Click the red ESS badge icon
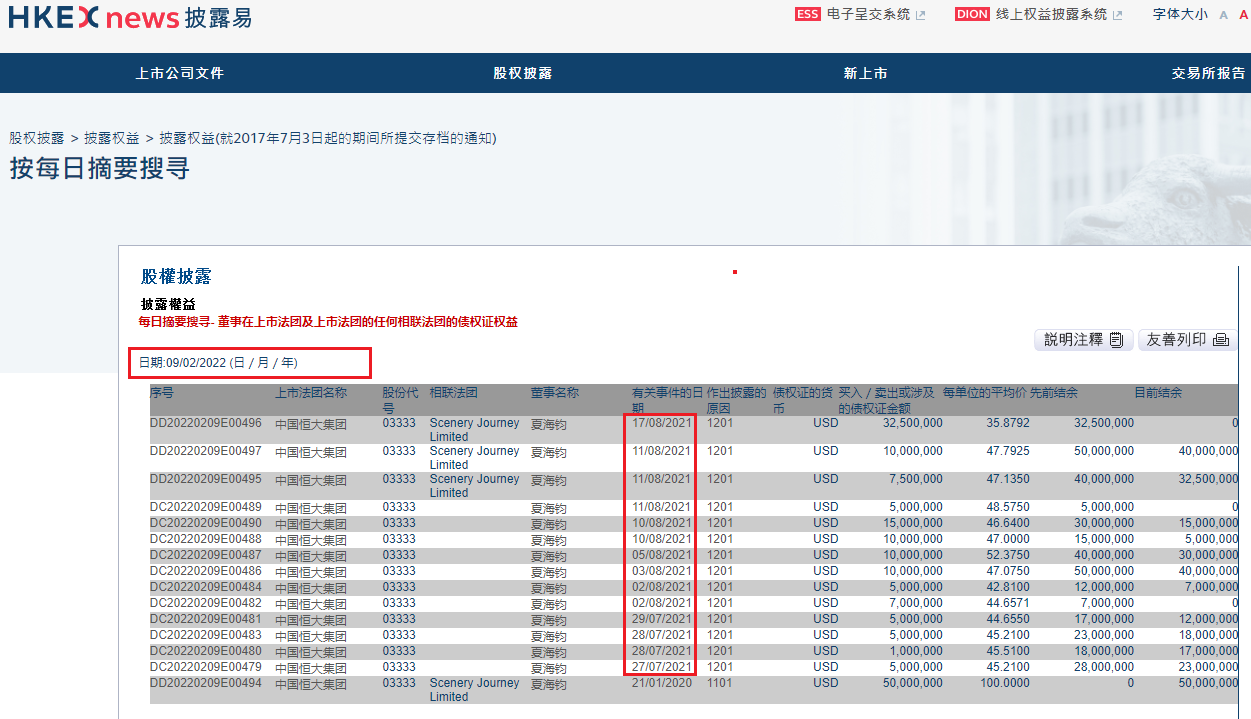 807,14
